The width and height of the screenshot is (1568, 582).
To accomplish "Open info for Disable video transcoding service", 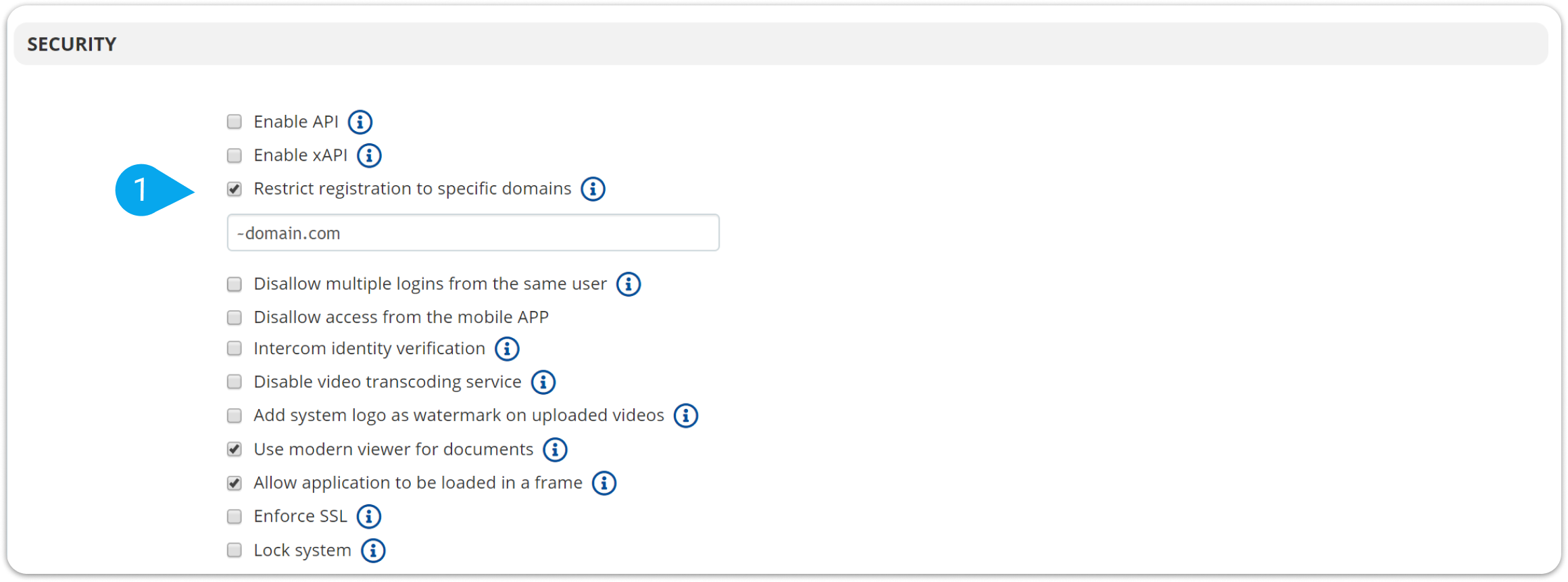I will (543, 383).
